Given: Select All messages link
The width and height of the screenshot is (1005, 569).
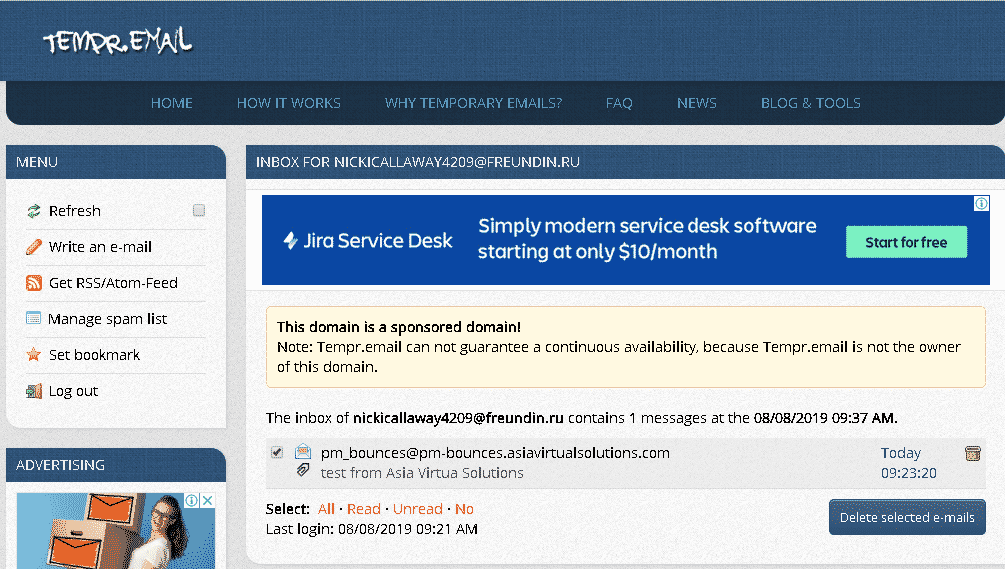Looking at the screenshot, I should tap(326, 509).
